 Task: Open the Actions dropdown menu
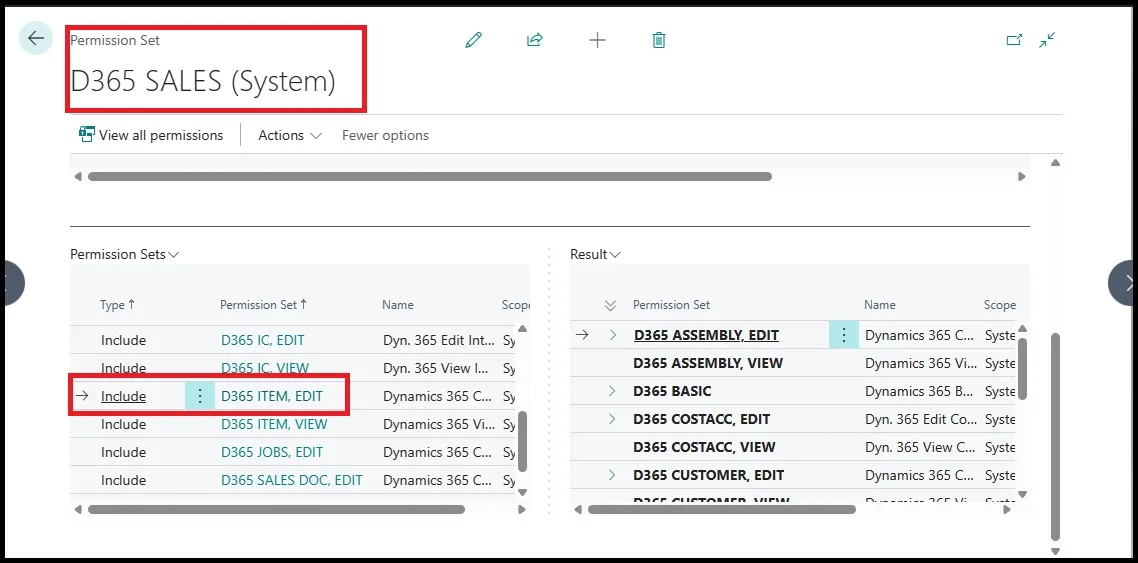point(290,135)
